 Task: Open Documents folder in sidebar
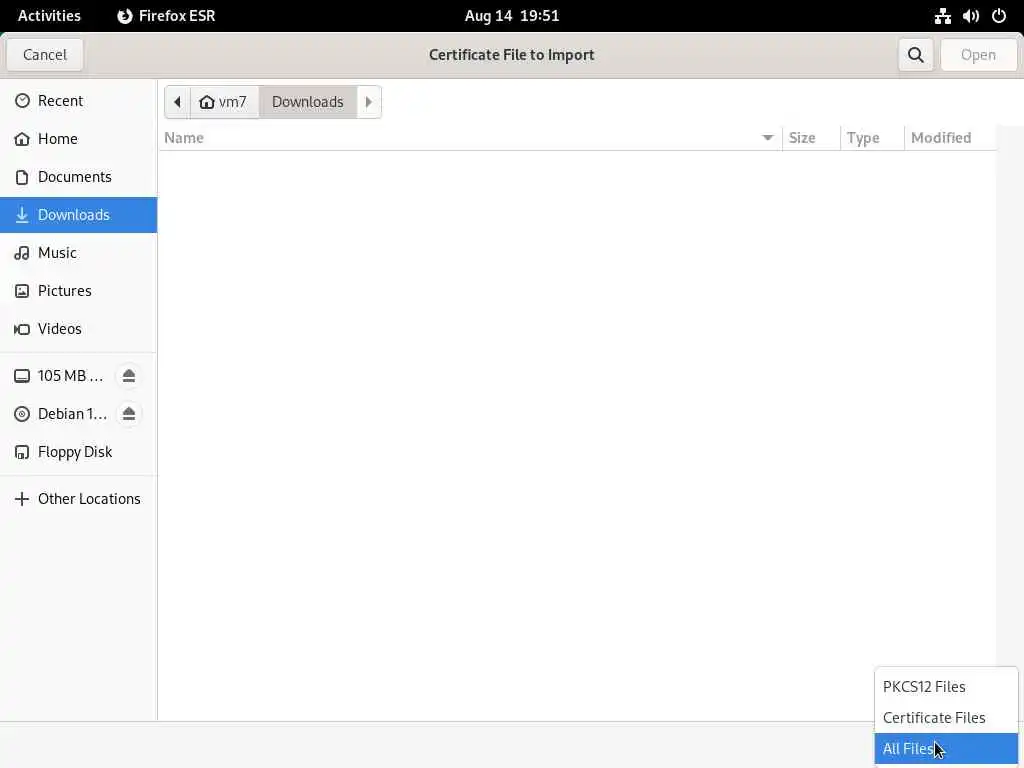pos(78,176)
